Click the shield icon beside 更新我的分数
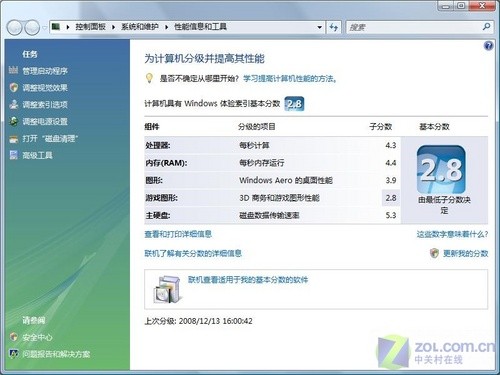 [x=434, y=253]
